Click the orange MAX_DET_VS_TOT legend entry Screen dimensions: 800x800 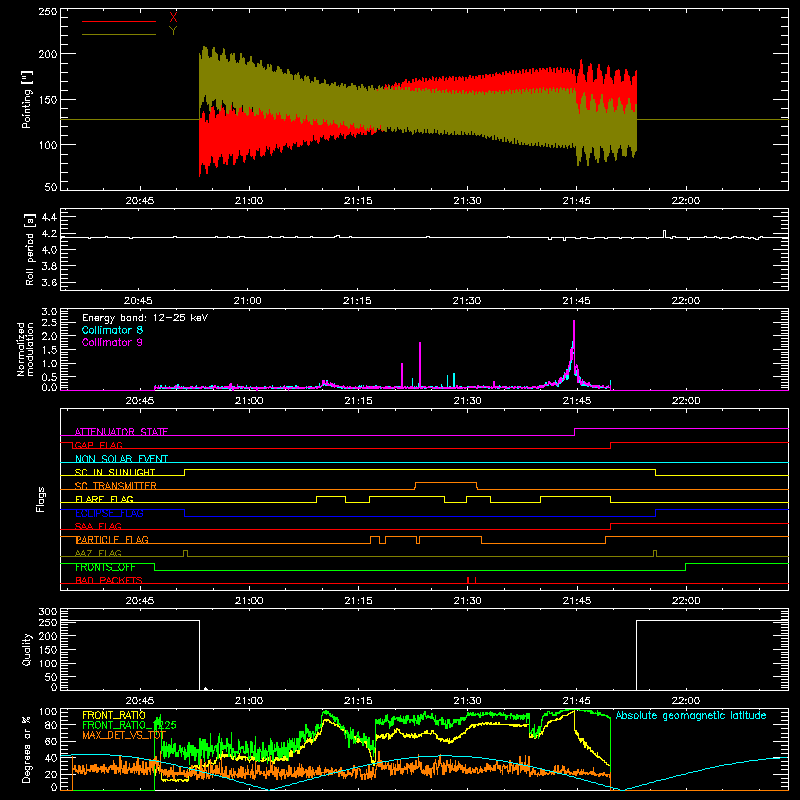coord(124,735)
